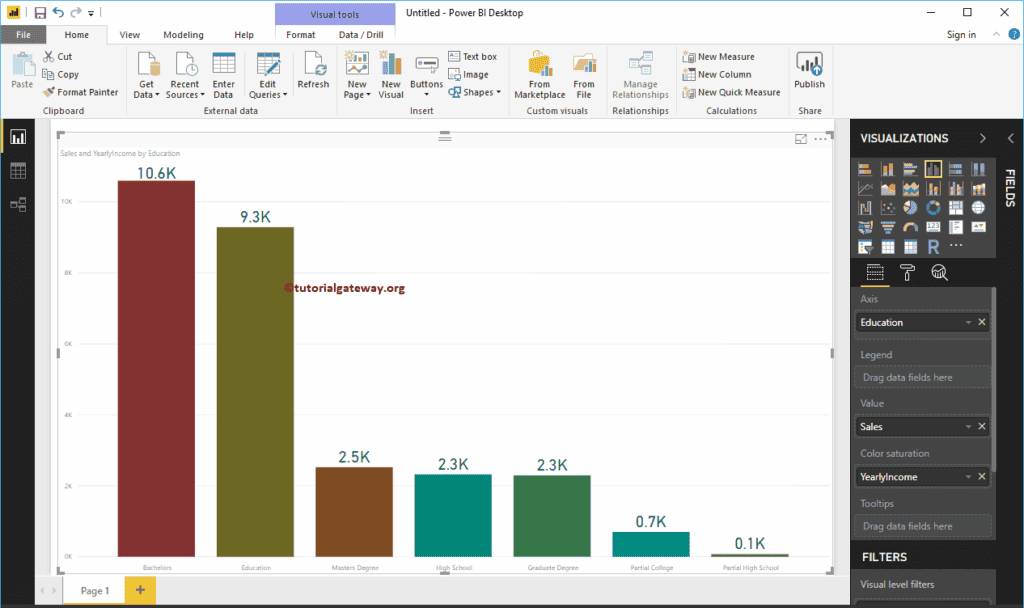Image resolution: width=1024 pixels, height=608 pixels.
Task: Add a new page with plus button
Action: [140, 591]
